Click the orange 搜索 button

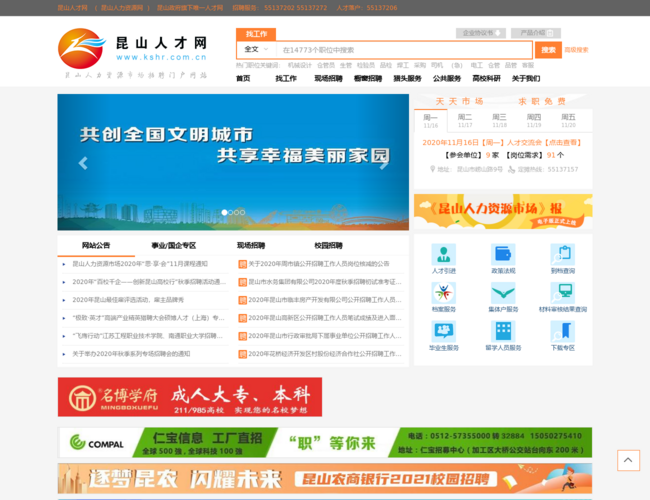tap(548, 50)
